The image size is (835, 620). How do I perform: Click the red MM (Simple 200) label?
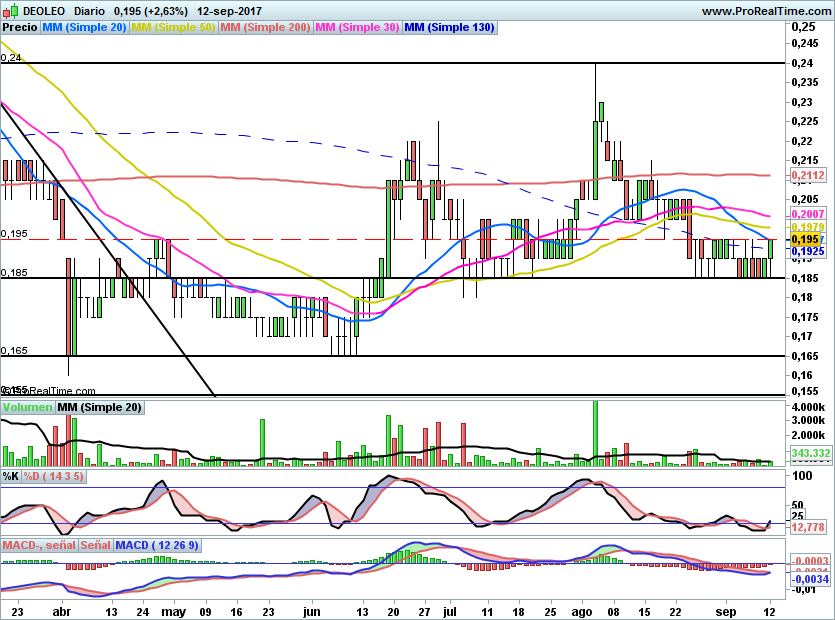click(265, 28)
